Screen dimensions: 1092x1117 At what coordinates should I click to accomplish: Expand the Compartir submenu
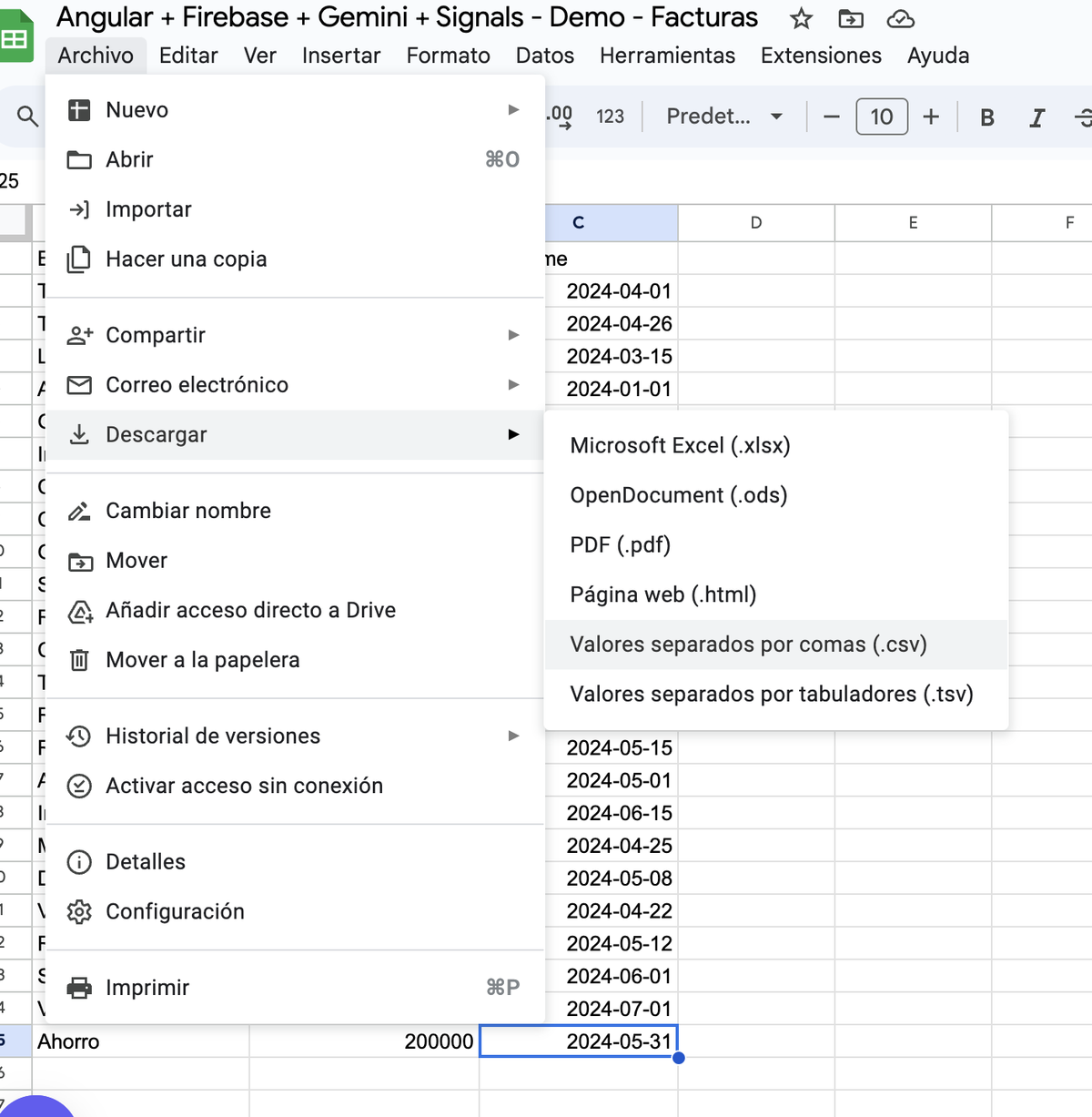coord(295,335)
